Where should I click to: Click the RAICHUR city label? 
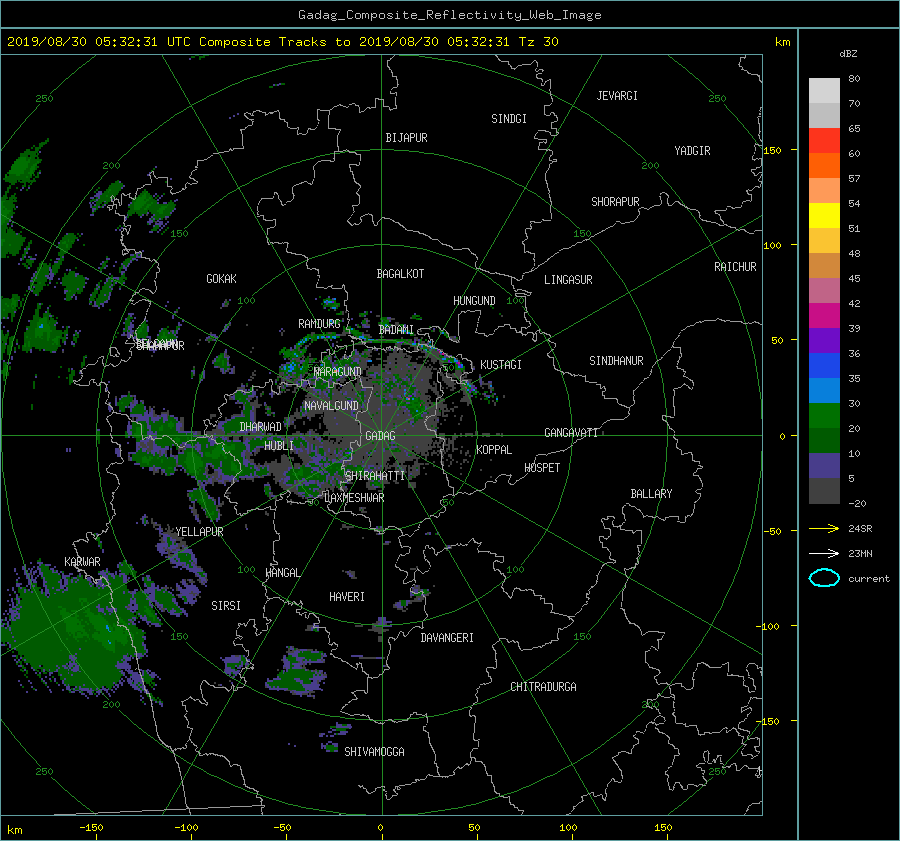(735, 267)
